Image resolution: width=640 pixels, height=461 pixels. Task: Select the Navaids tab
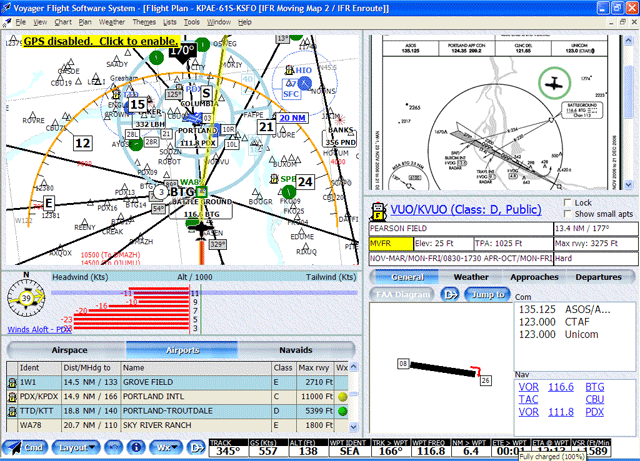(x=296, y=350)
